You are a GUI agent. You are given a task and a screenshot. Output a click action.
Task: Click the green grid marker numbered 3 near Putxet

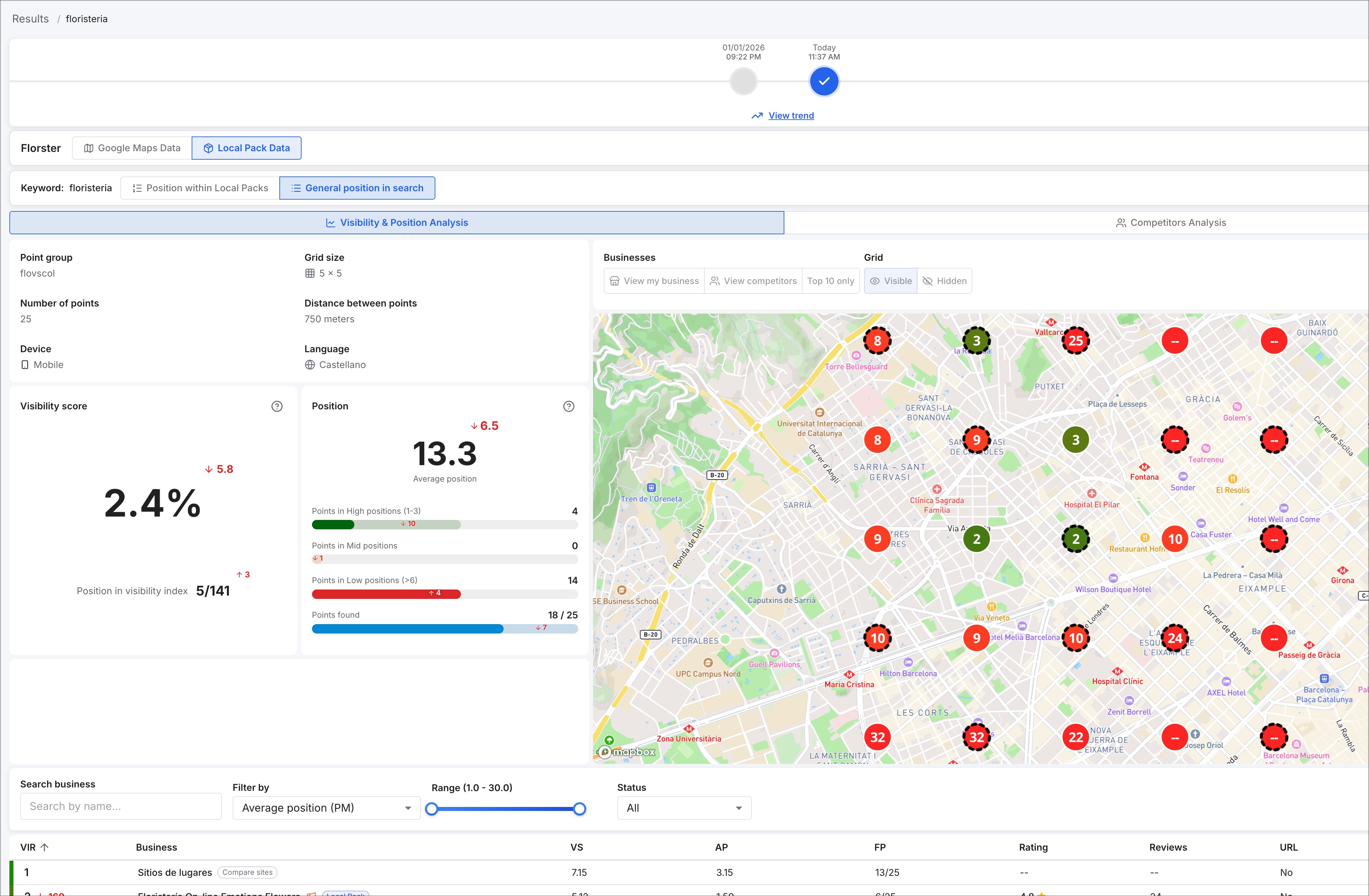point(1075,440)
